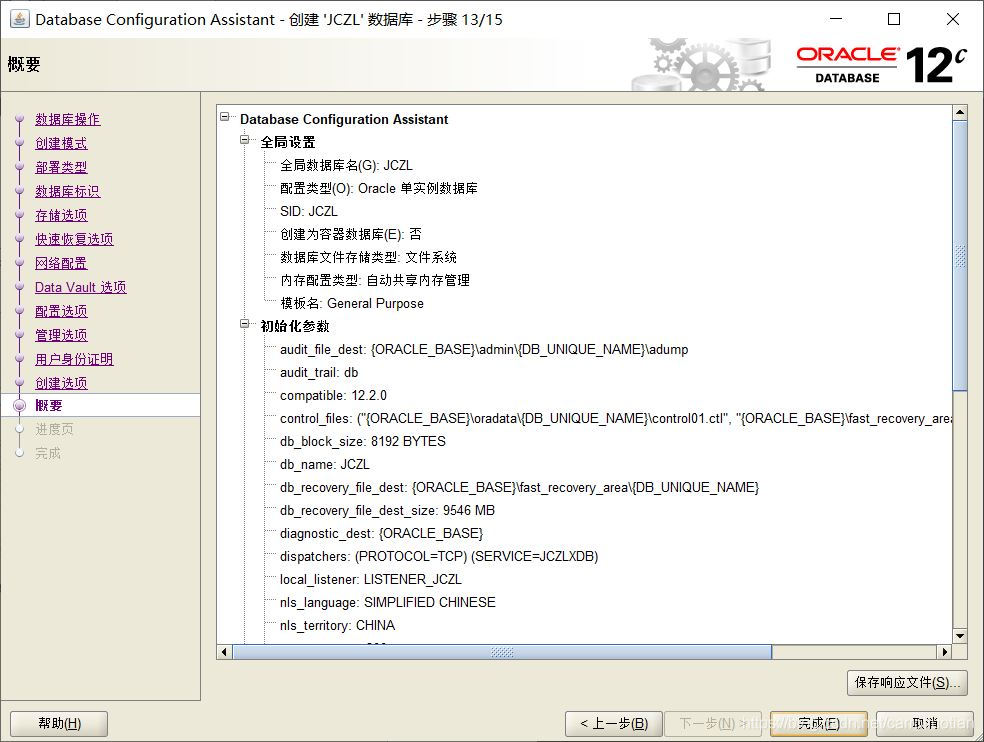Click 保存响应文件(S)... button
984x742 pixels.
[907, 682]
